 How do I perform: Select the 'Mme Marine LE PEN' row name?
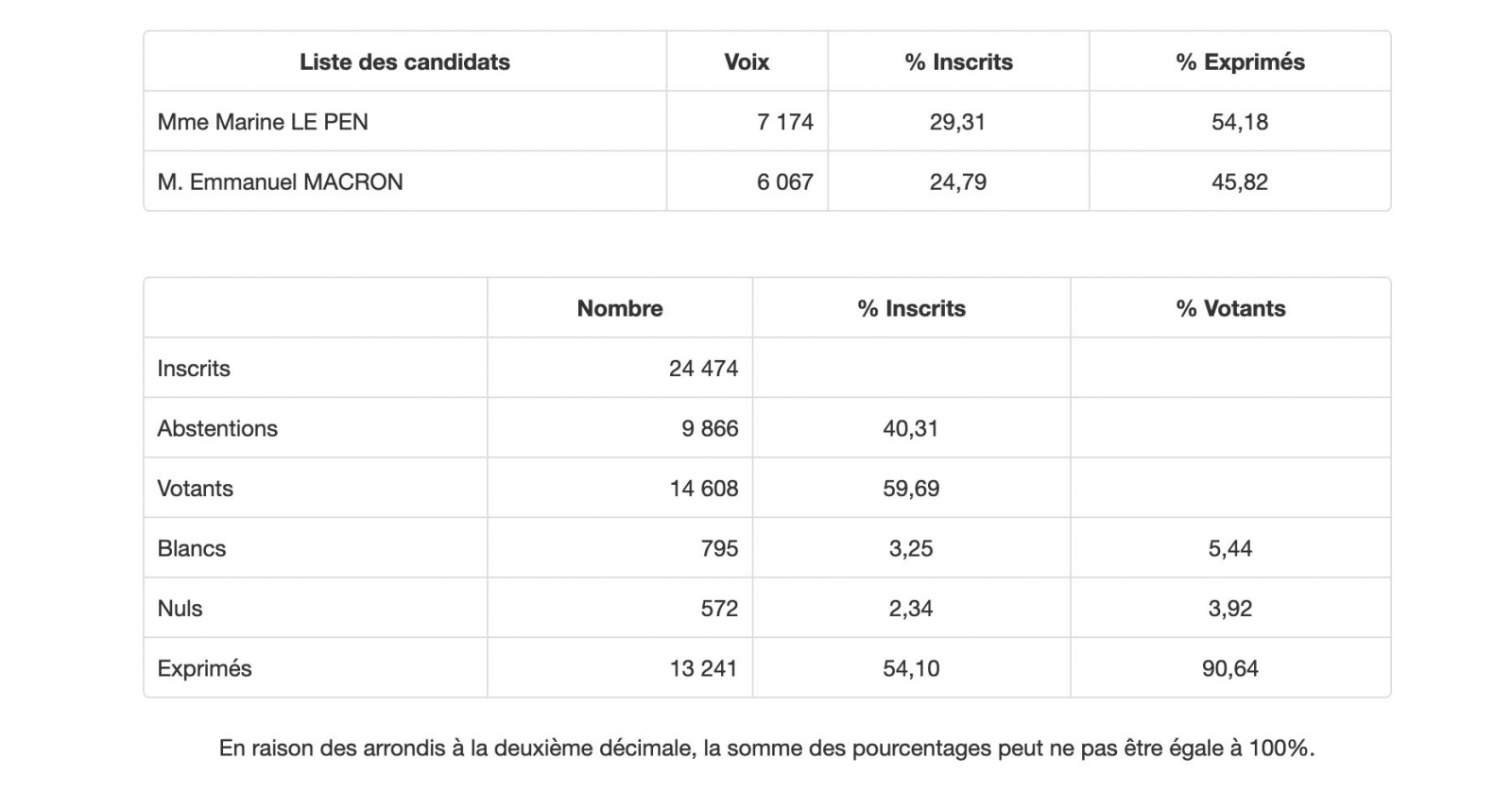coord(263,122)
